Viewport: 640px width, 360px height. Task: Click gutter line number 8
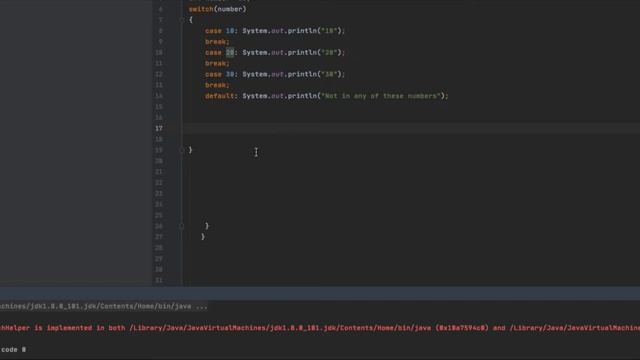pyautogui.click(x=160, y=31)
